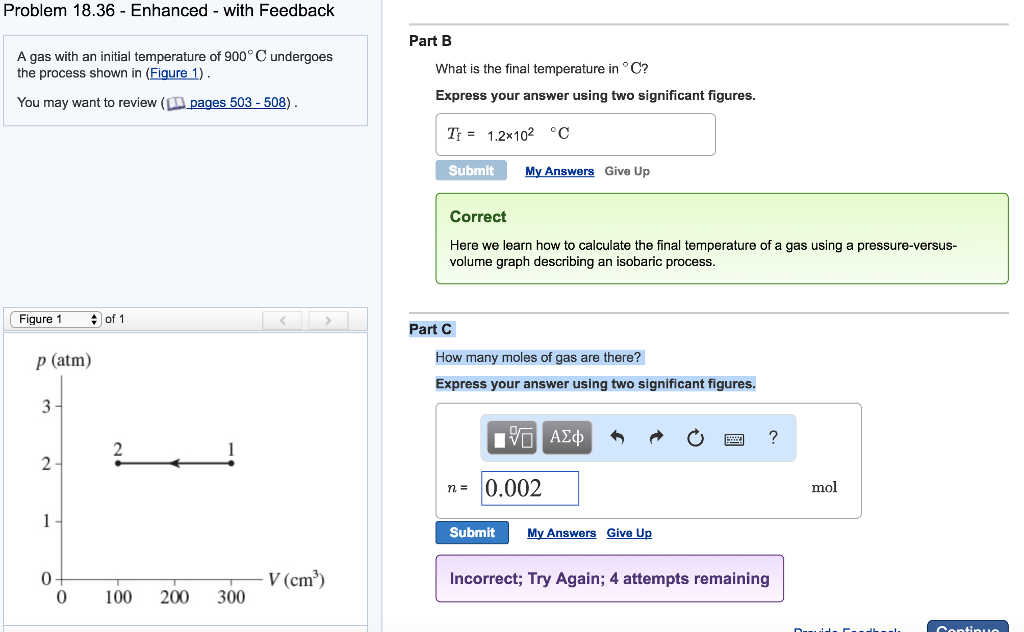Open the Greek letters ΑΣφ palette
The image size is (1024, 632).
566,437
